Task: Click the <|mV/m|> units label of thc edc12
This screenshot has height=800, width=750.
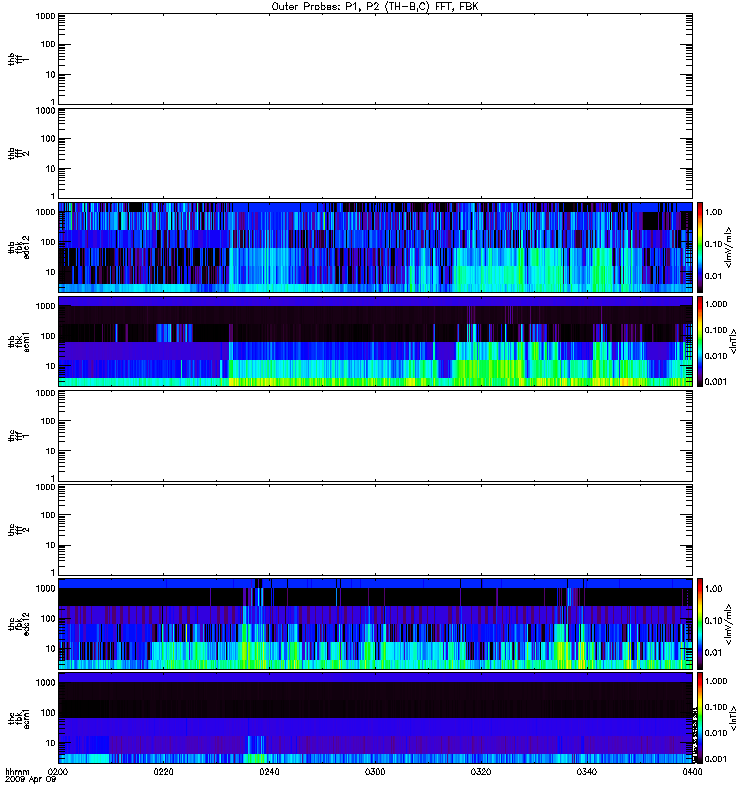Action: pyautogui.click(x=729, y=624)
